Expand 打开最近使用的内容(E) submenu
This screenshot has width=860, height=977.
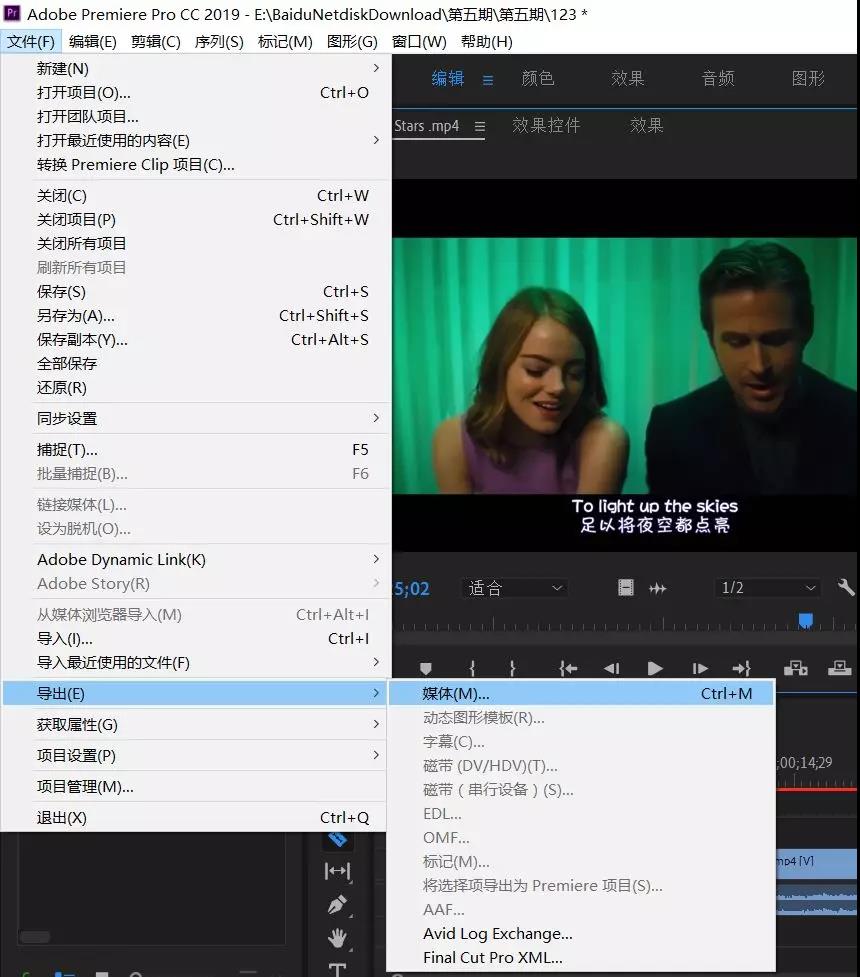pyautogui.click(x=196, y=141)
